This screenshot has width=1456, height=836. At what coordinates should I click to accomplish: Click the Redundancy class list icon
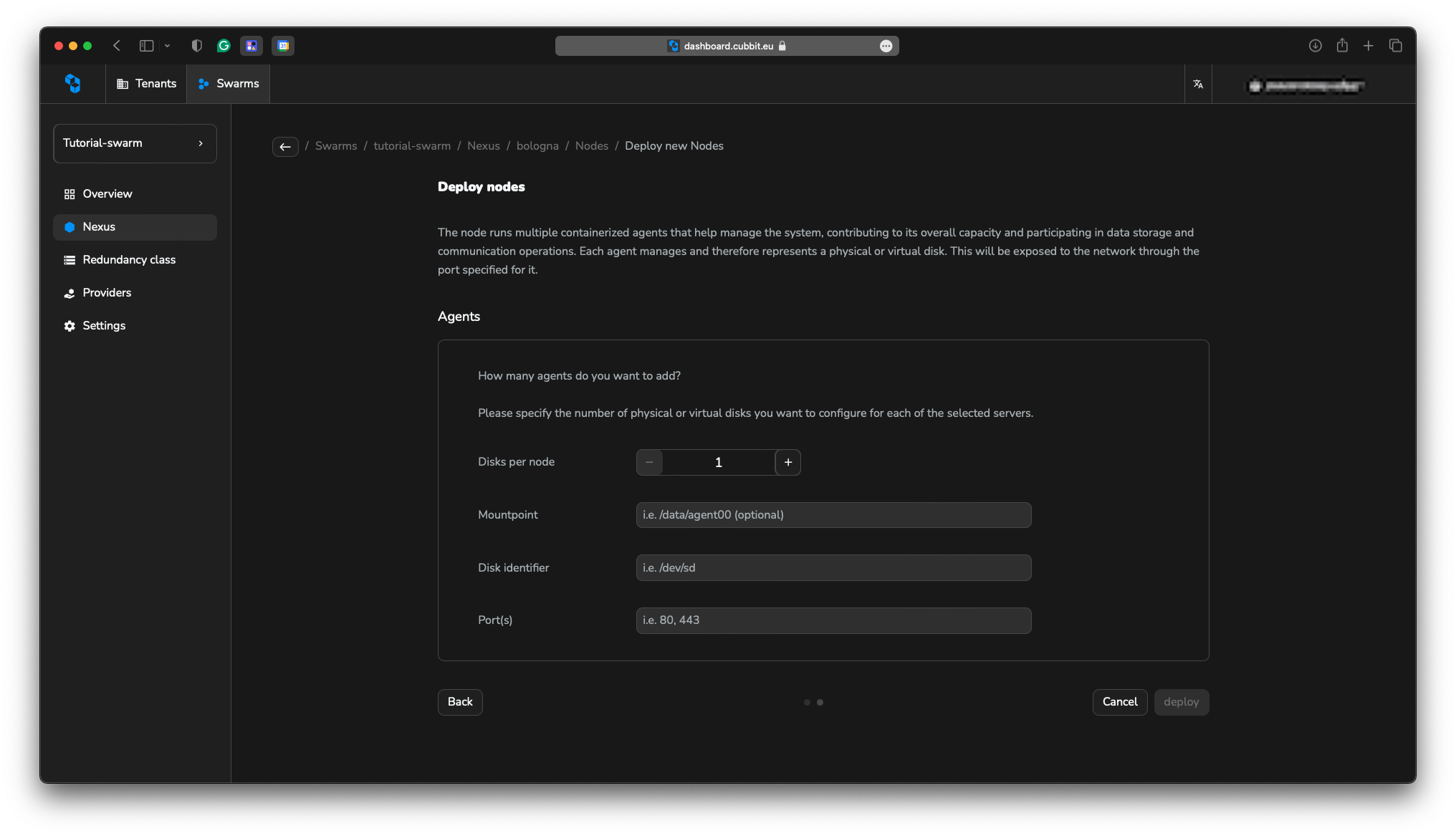(70, 260)
